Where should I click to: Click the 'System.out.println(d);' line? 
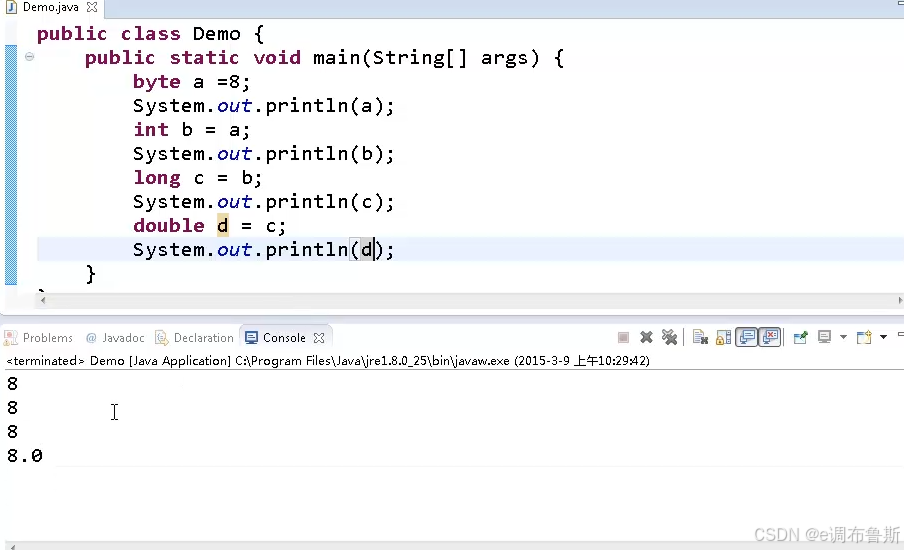[x=263, y=250]
